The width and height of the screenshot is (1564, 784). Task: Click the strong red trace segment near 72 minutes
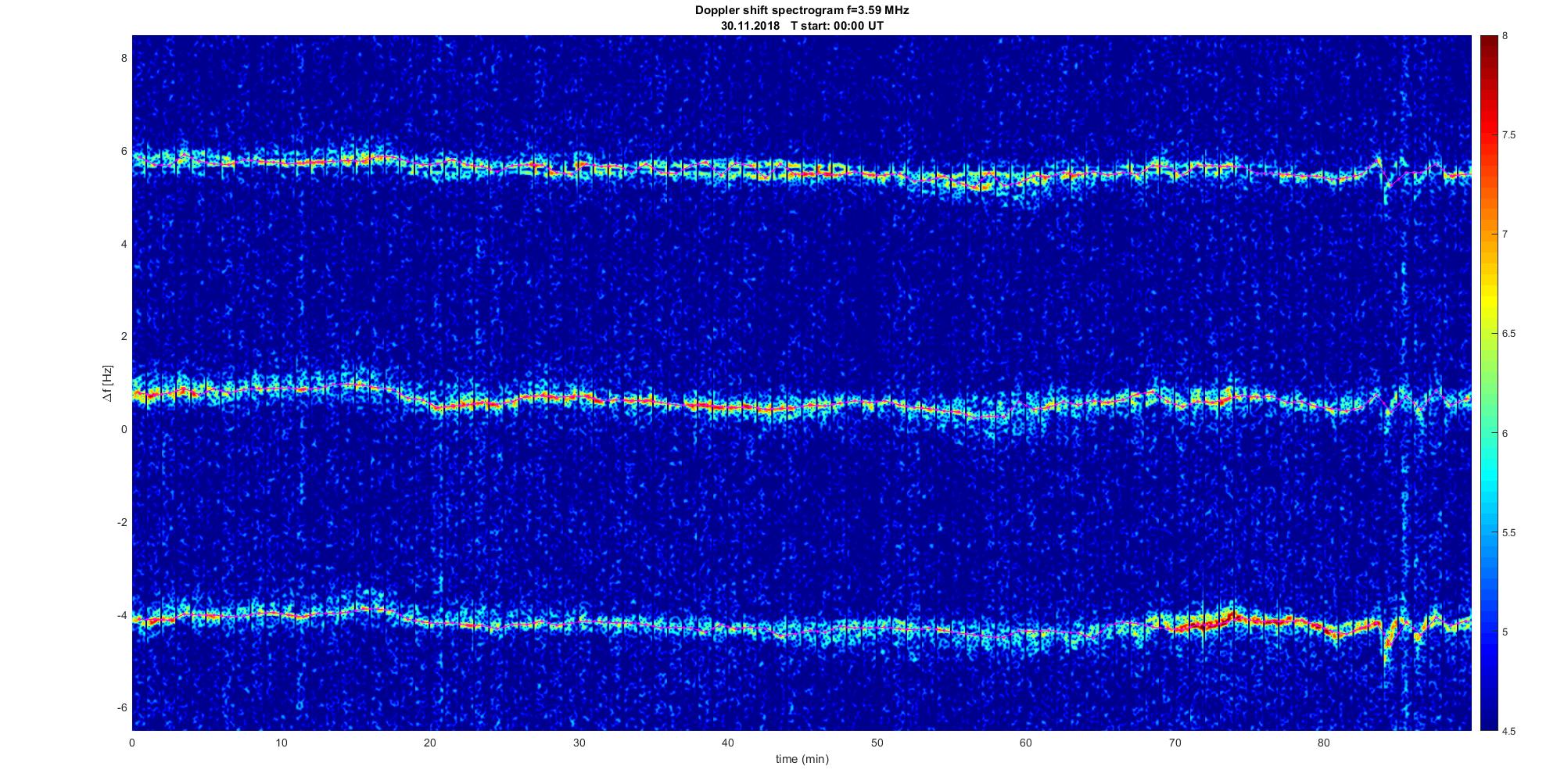pyautogui.click(x=1204, y=622)
